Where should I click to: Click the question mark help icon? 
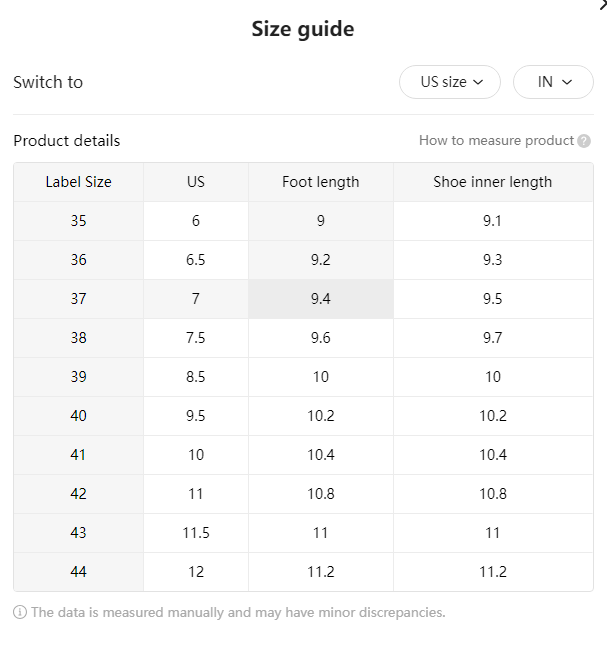(584, 141)
